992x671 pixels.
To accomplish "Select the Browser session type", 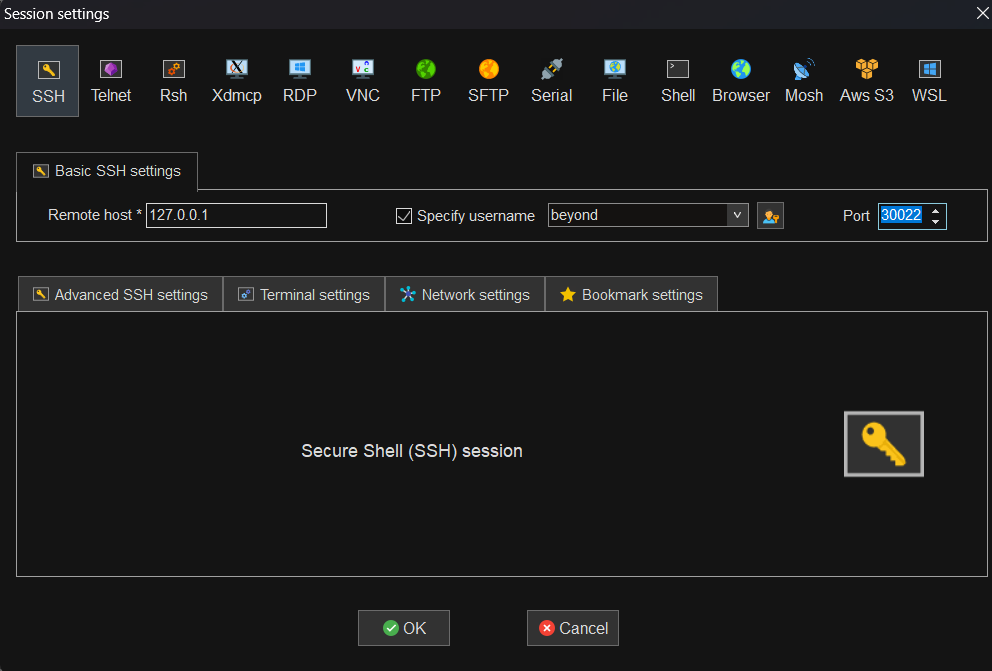I will (741, 81).
